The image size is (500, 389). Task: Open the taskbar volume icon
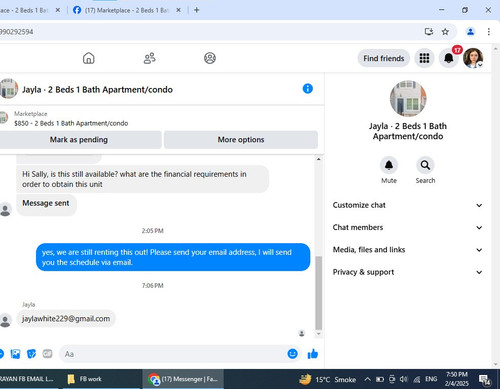point(404,379)
